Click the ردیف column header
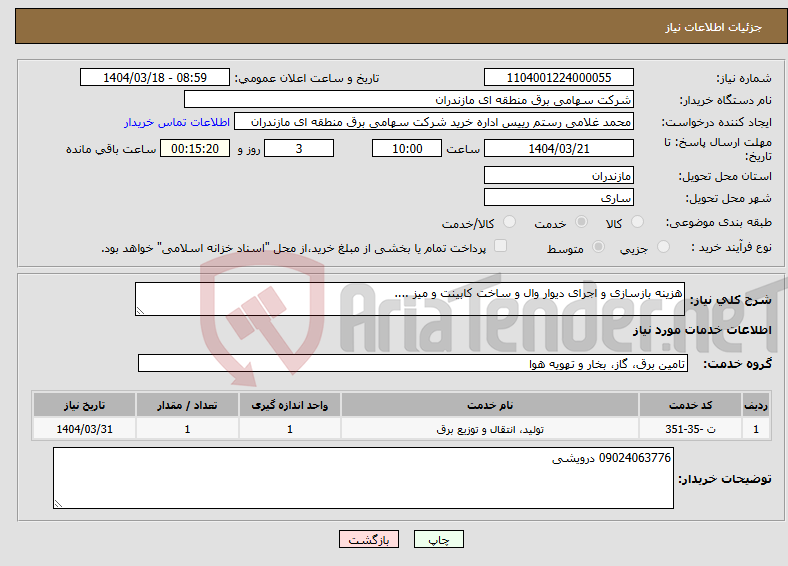The image size is (788, 566). pyautogui.click(x=756, y=405)
